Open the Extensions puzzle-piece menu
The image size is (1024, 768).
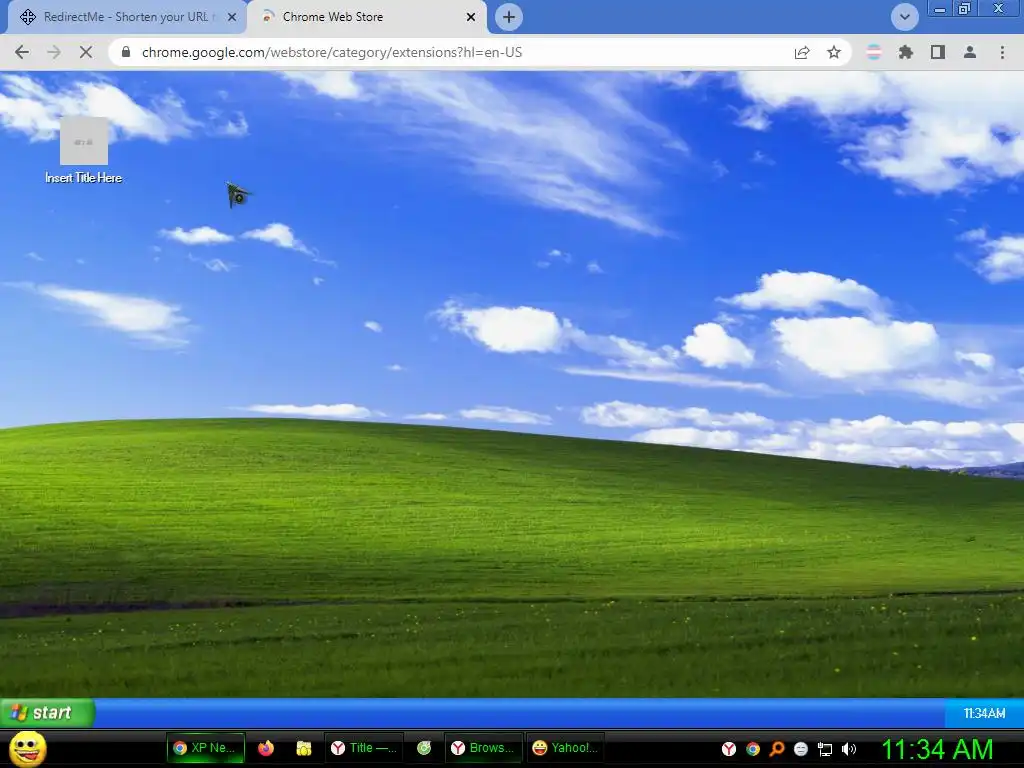pos(906,52)
